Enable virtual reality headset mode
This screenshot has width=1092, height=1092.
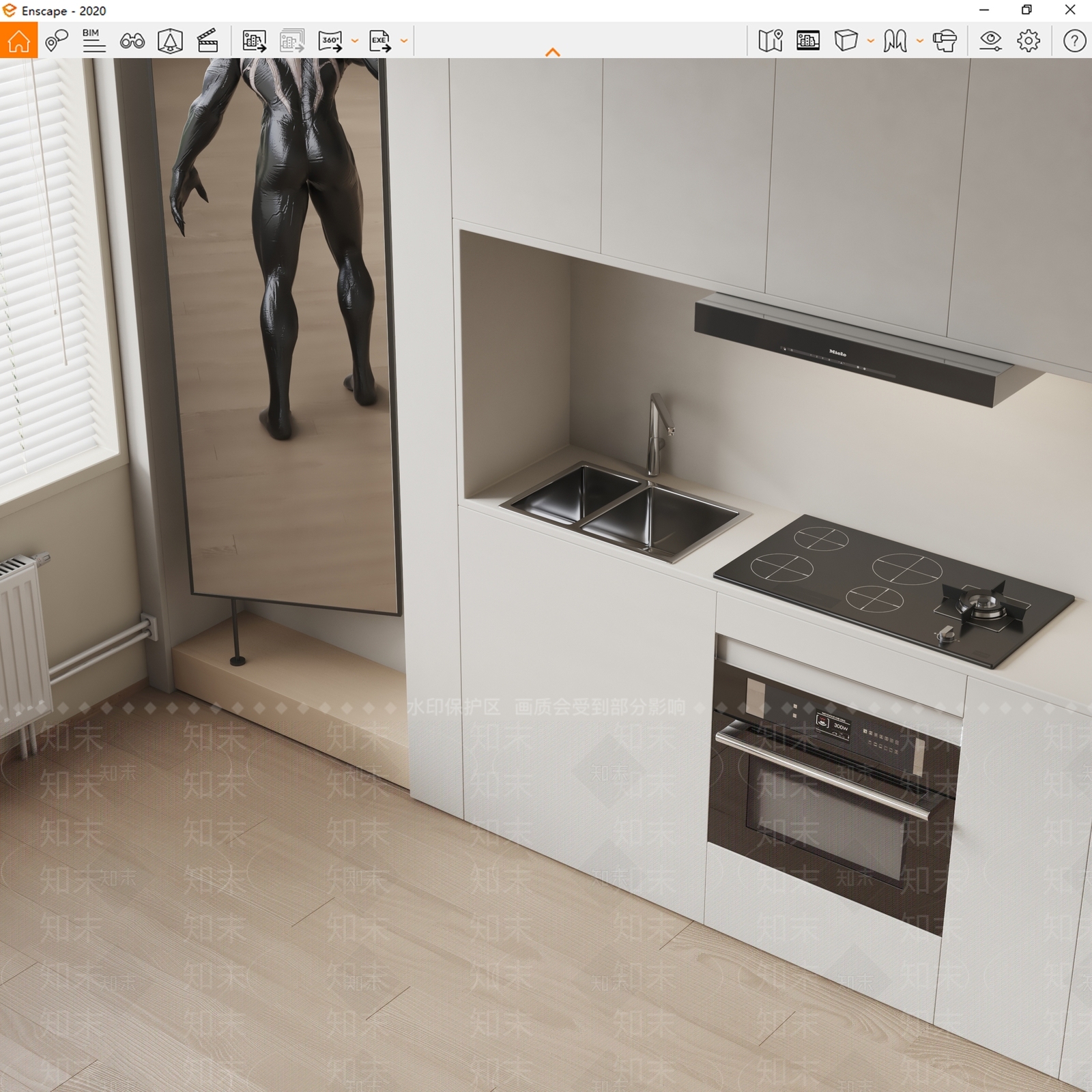945,41
